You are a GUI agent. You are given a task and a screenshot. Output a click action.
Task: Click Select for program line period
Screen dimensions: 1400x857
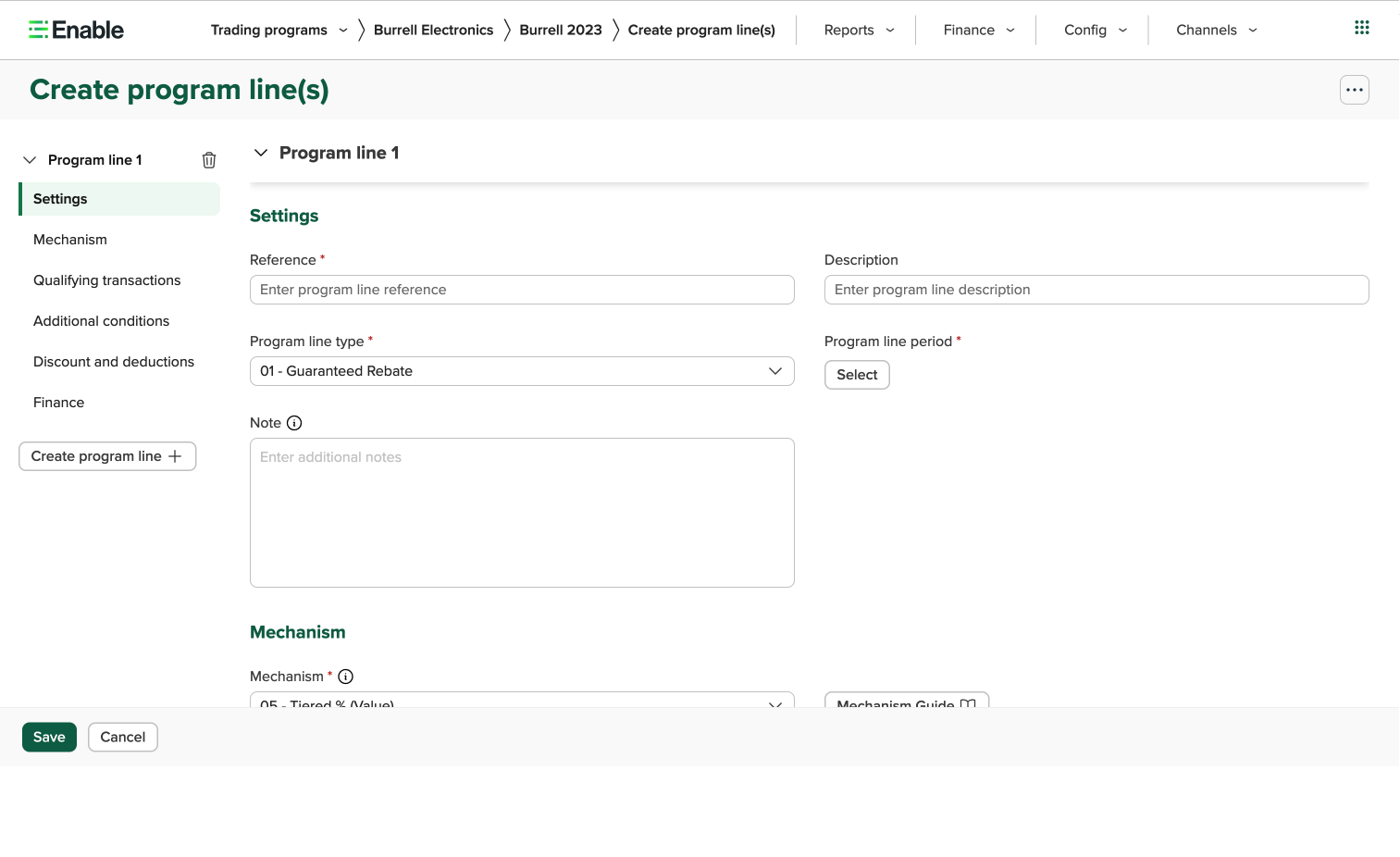(x=857, y=375)
